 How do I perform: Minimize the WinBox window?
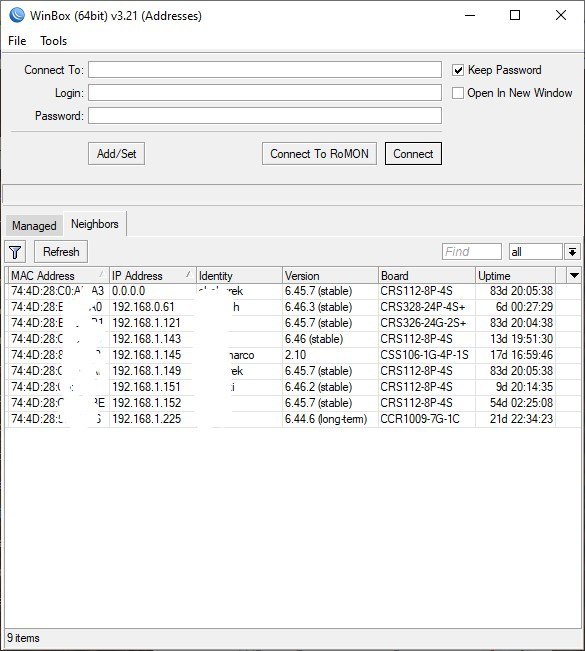coord(470,15)
